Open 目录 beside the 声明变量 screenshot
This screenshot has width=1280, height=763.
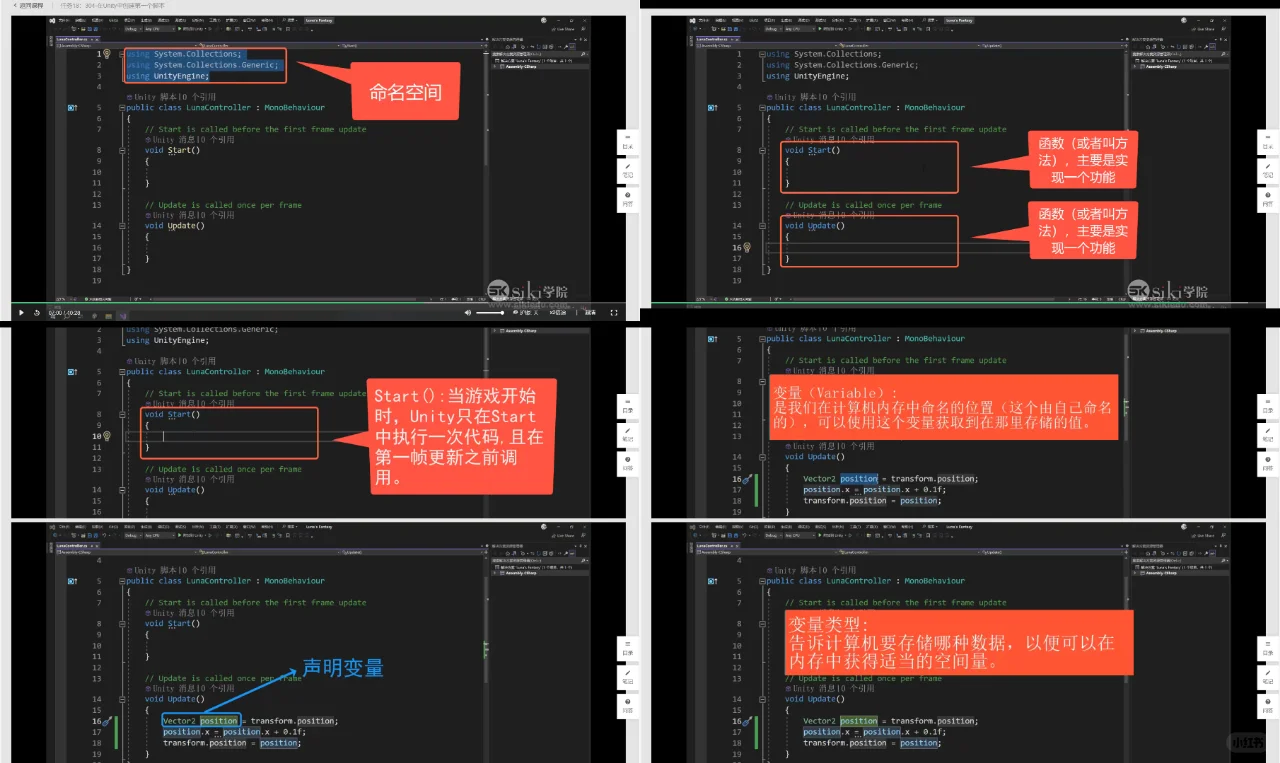(x=628, y=648)
